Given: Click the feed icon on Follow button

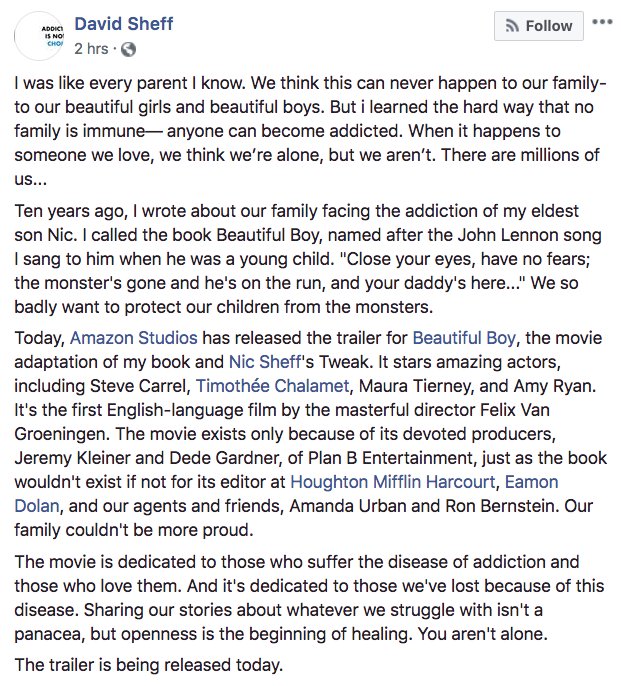Looking at the screenshot, I should [x=513, y=26].
